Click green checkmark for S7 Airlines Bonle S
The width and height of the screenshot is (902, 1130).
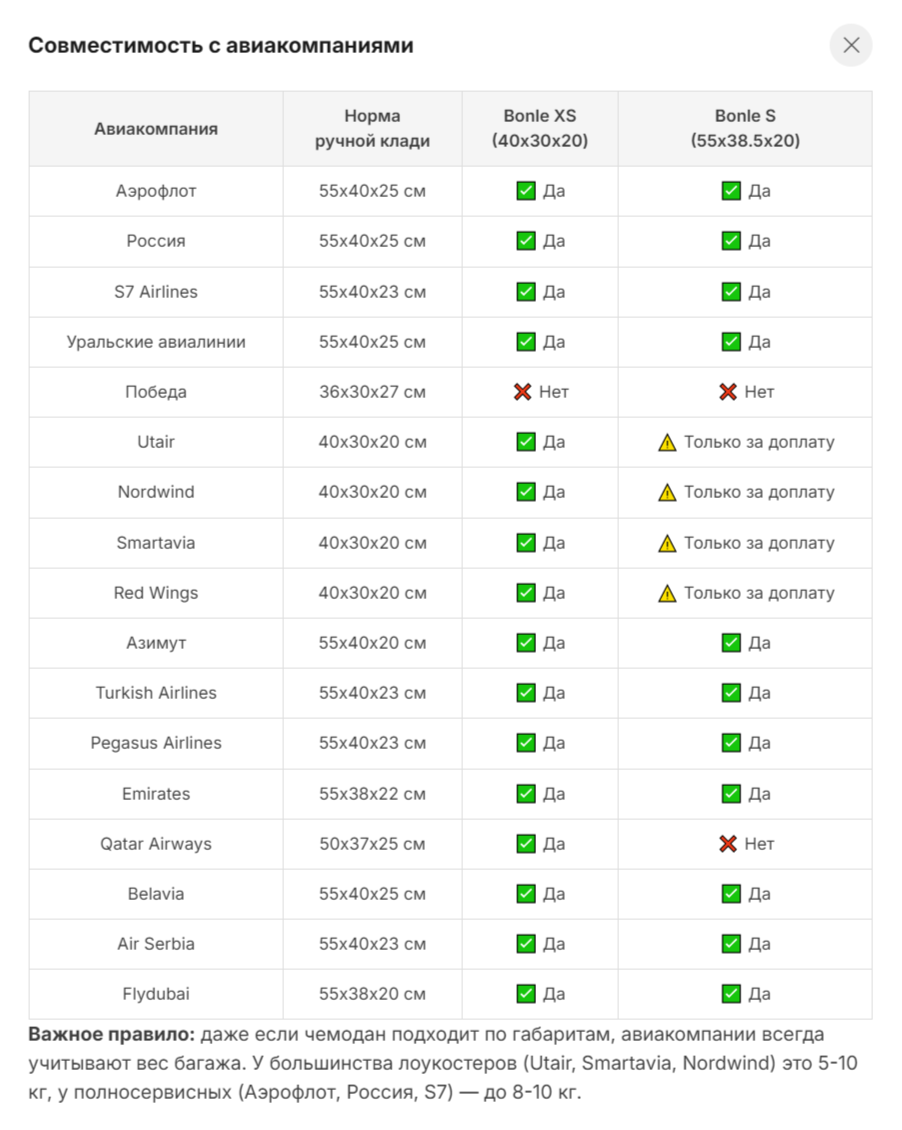731,292
